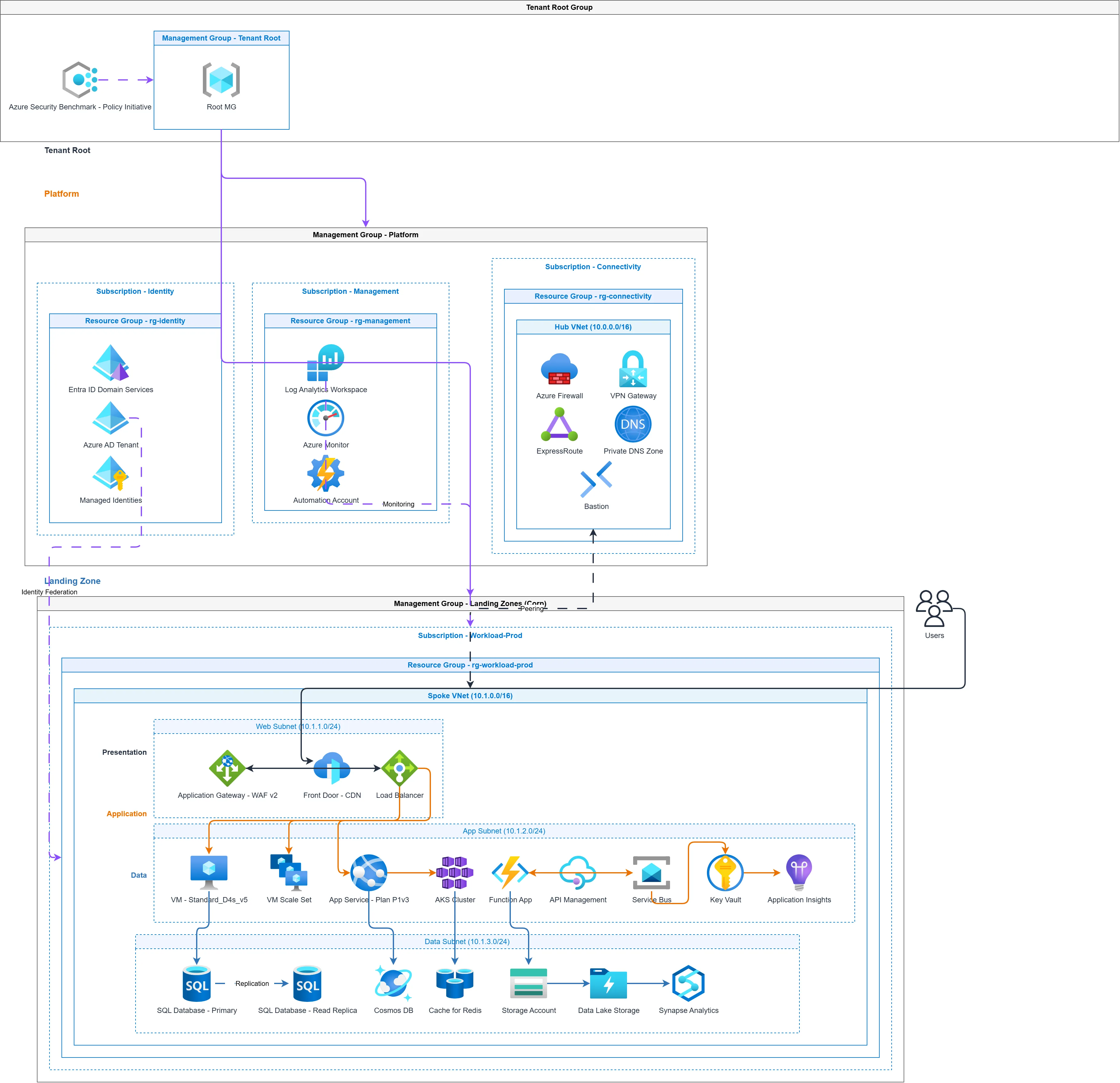The width and height of the screenshot is (1120, 1083).
Task: Select the Entra ID Domain Services icon
Action: (x=111, y=363)
